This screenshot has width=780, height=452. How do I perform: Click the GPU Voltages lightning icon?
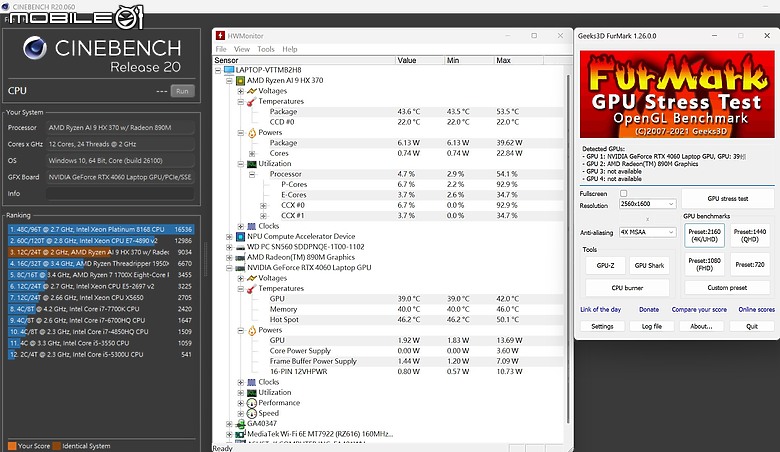point(252,278)
